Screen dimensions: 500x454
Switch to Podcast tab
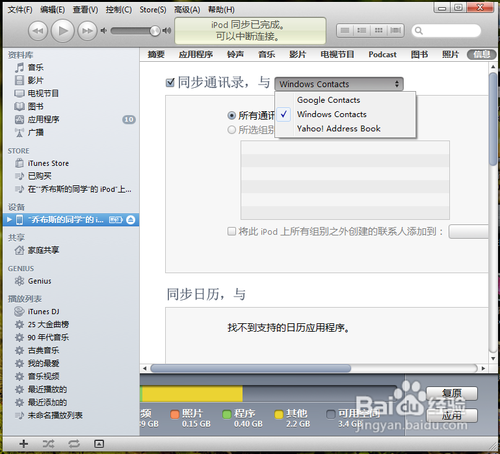(382, 54)
